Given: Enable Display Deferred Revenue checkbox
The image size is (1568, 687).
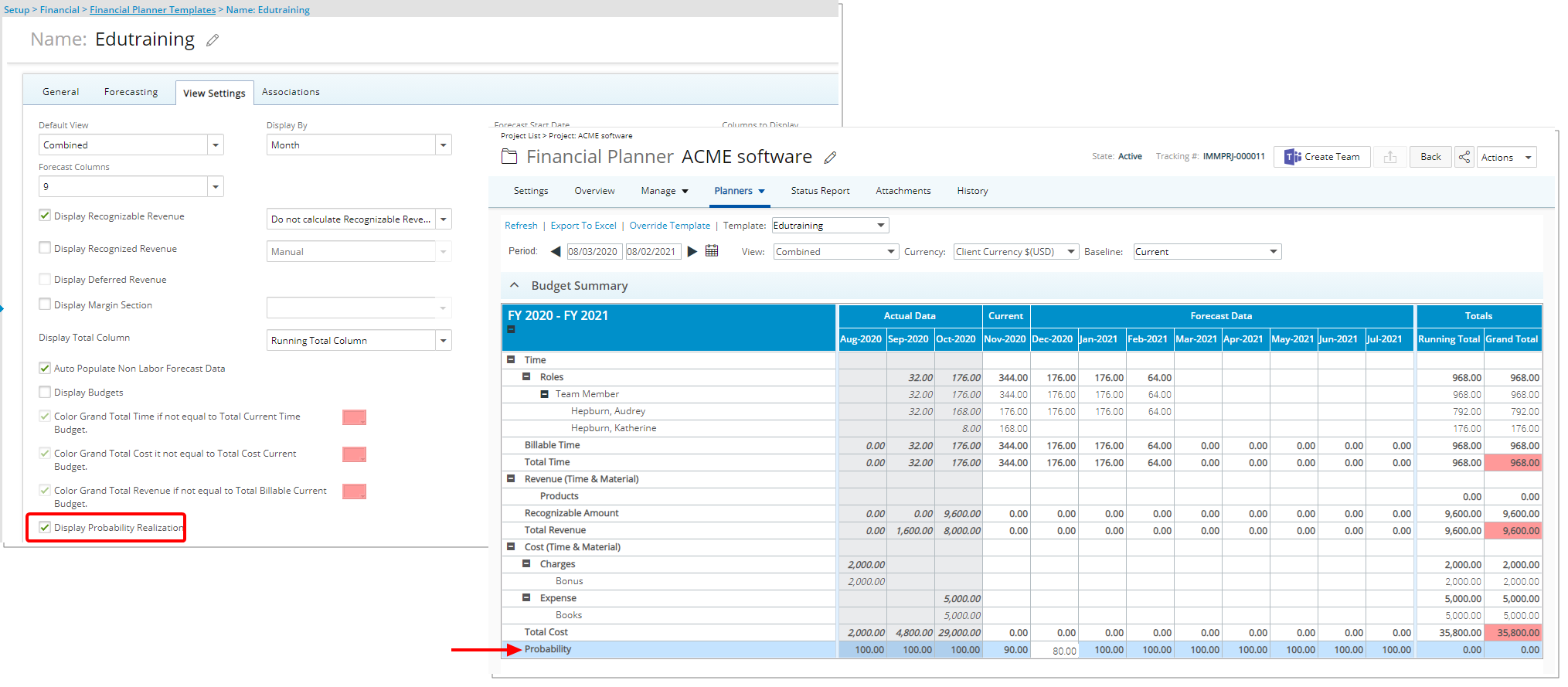Looking at the screenshot, I should pos(45,279).
